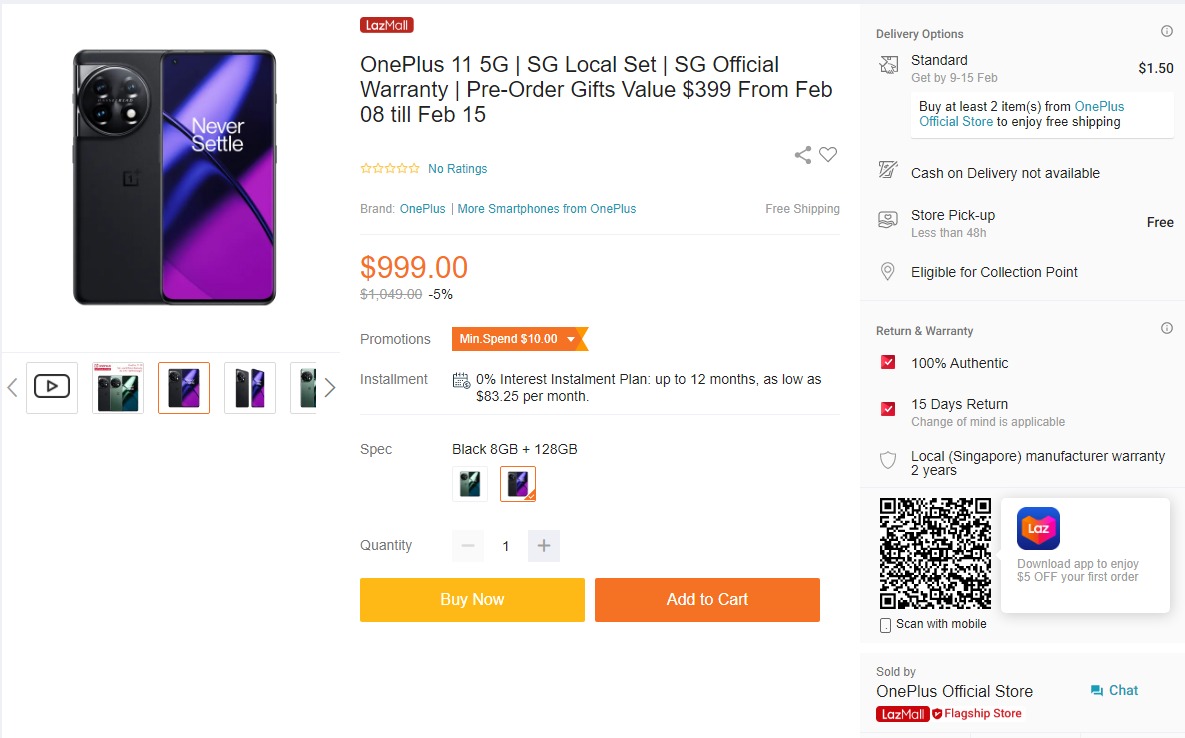
Task: Click the Lazada app icon
Action: click(1038, 528)
